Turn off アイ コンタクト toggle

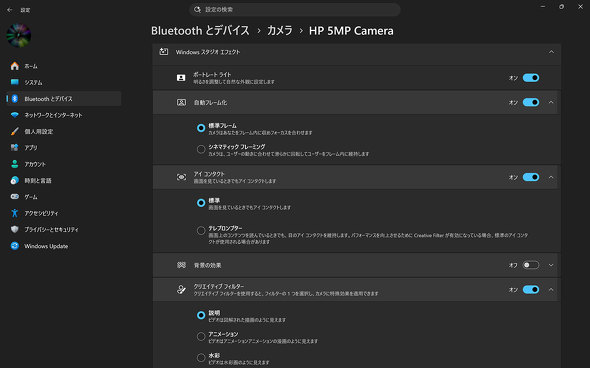coord(531,177)
